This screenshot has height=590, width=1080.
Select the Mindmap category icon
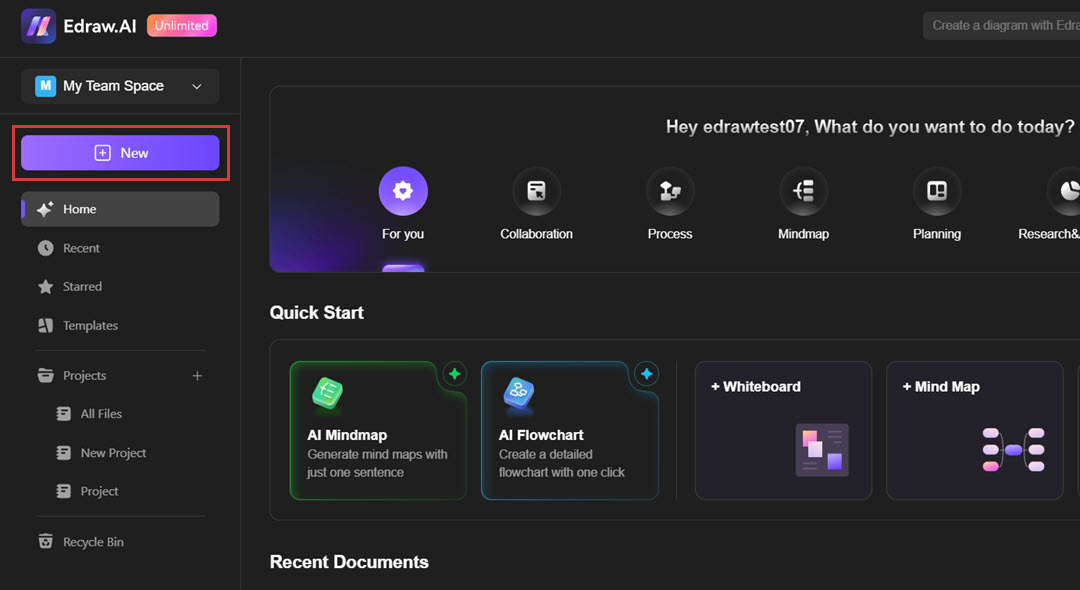pyautogui.click(x=803, y=190)
